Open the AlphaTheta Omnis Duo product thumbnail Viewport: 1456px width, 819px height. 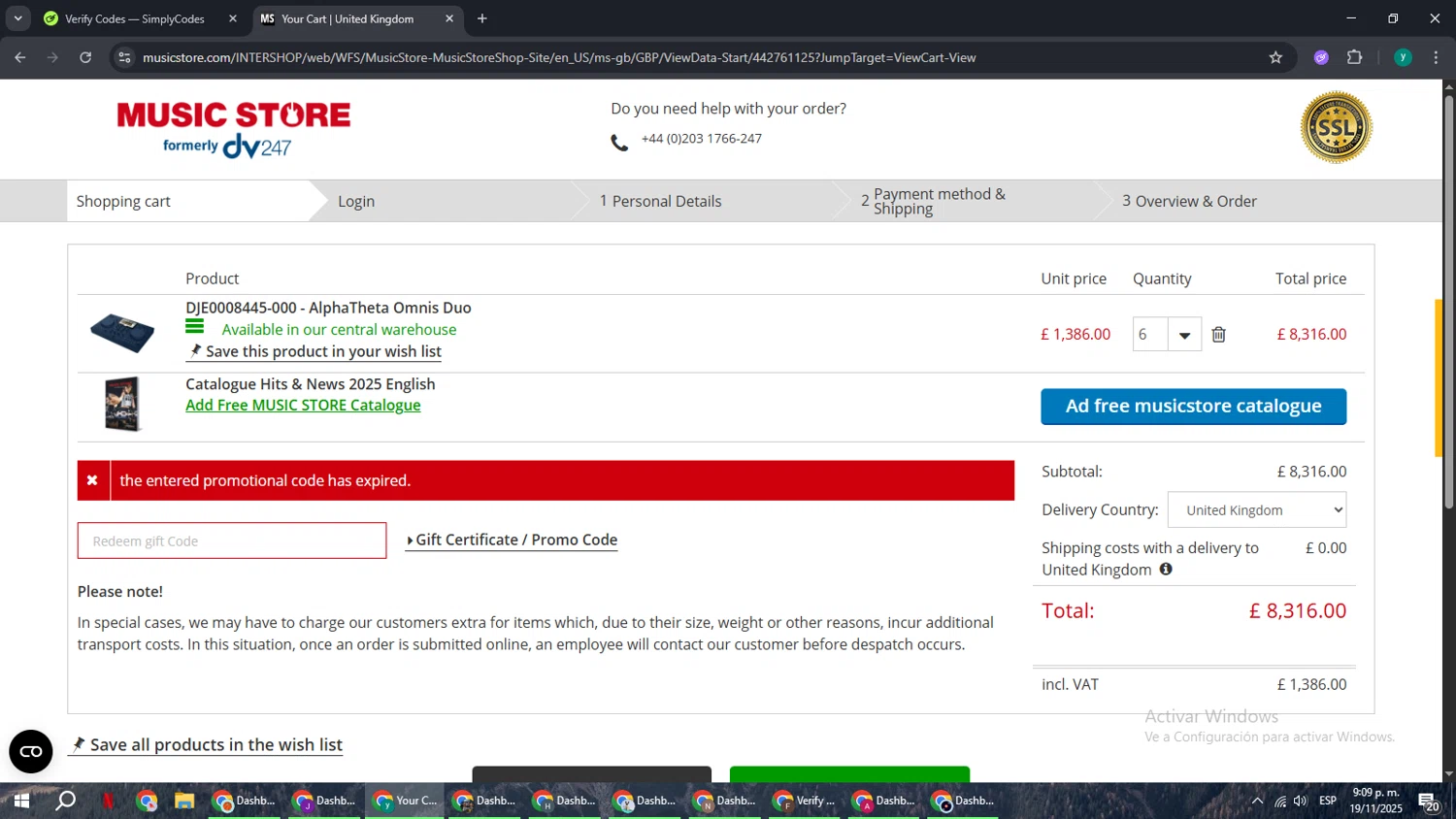pos(122,333)
